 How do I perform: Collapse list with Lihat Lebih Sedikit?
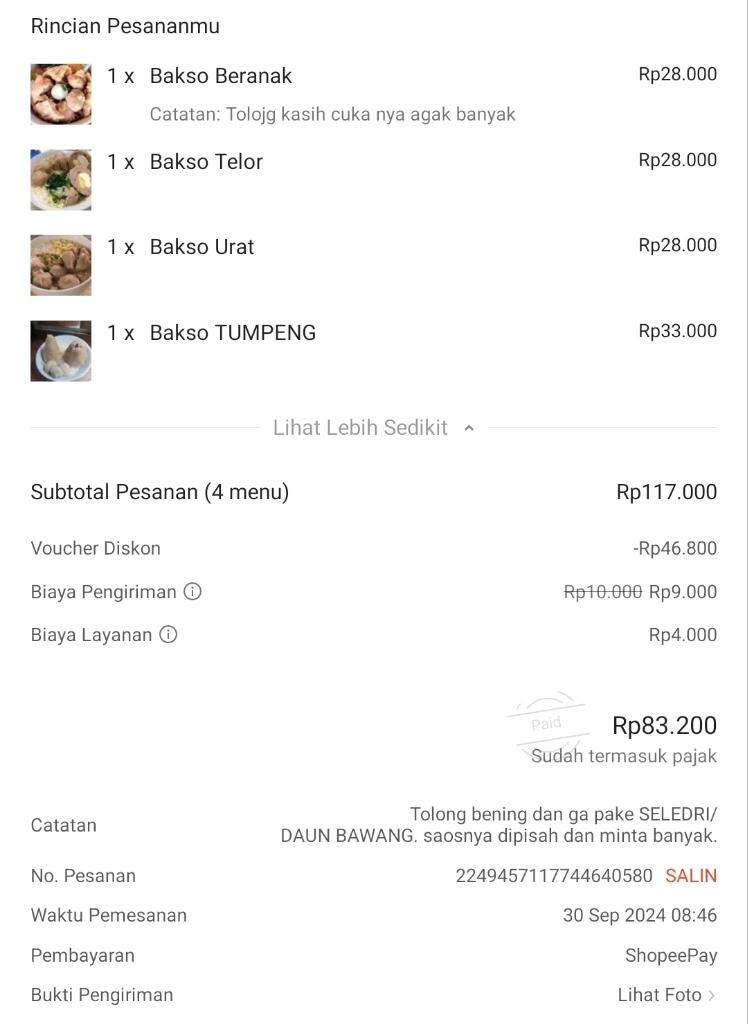pyautogui.click(x=360, y=428)
